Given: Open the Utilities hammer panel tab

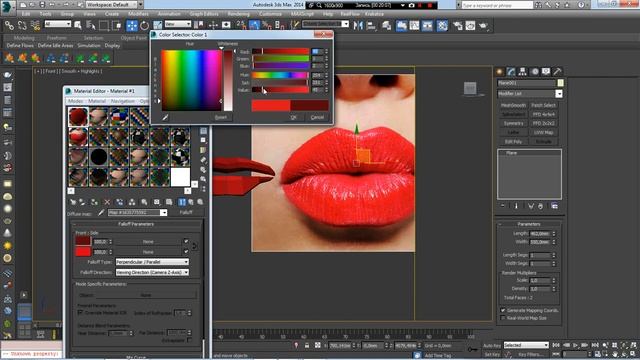Looking at the screenshot, I should (x=557, y=71).
